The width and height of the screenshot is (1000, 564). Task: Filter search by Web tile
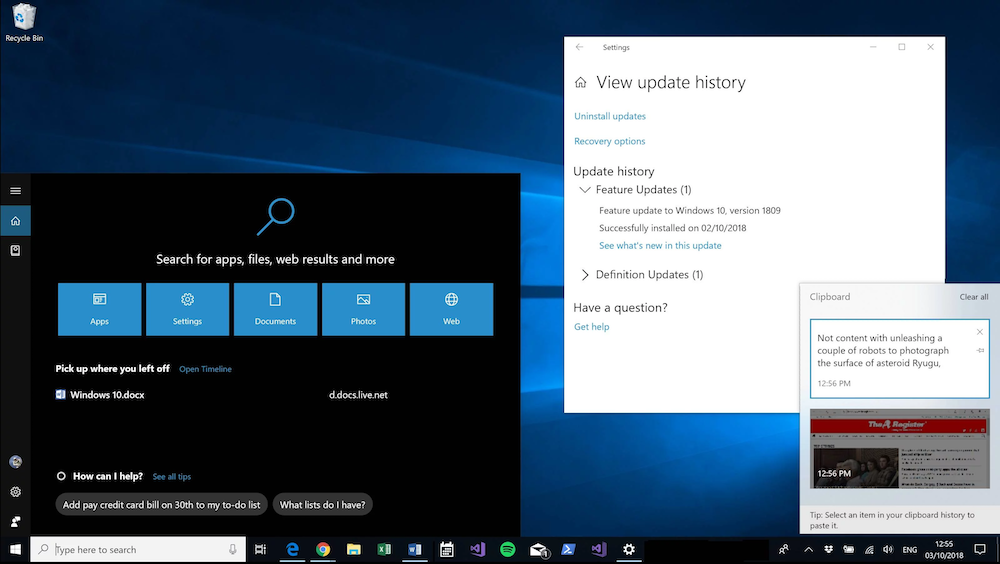pyautogui.click(x=452, y=309)
